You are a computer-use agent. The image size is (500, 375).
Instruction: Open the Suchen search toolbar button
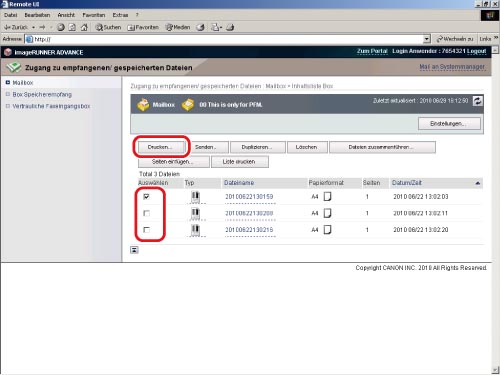[108, 27]
